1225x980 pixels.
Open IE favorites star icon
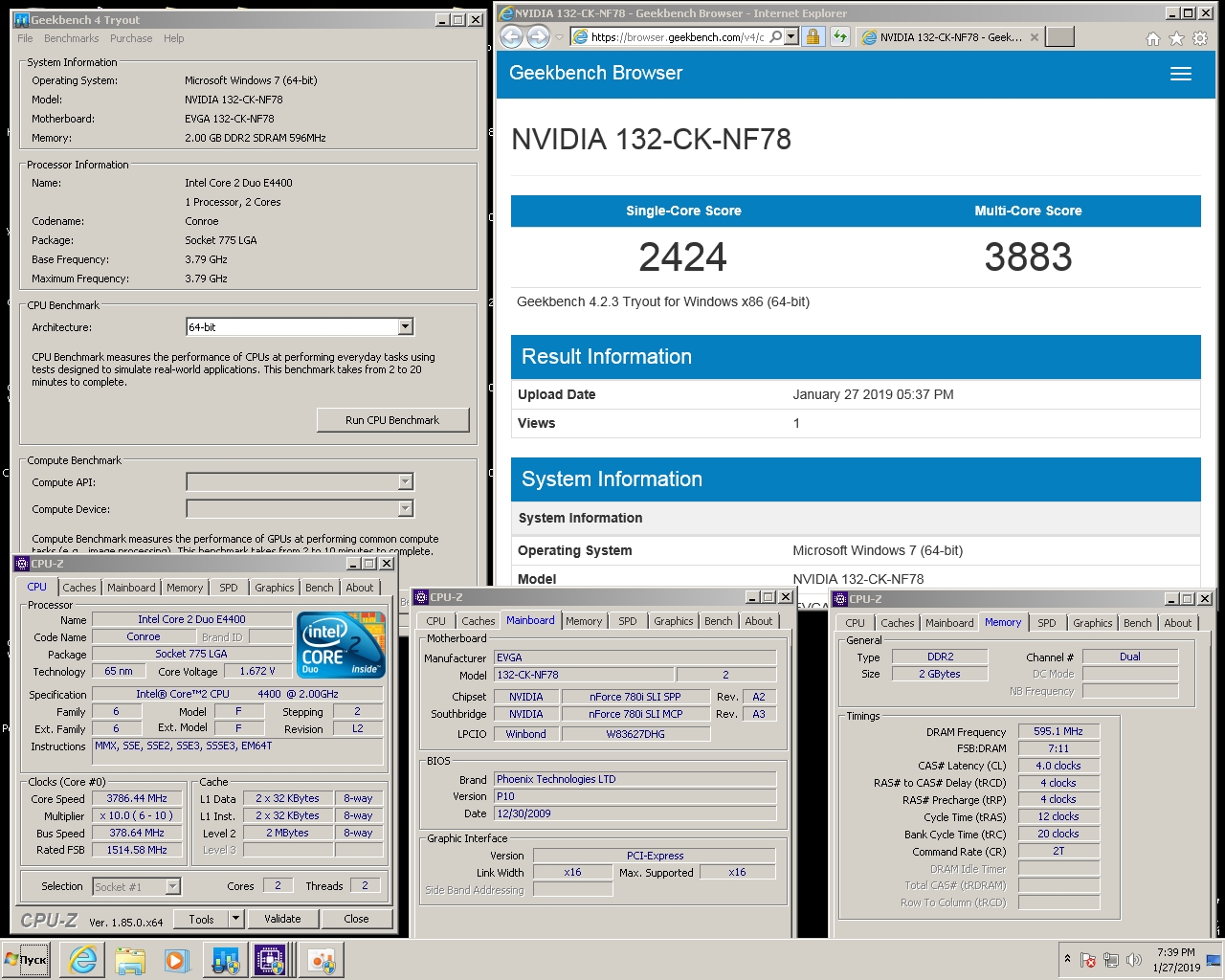click(1176, 38)
